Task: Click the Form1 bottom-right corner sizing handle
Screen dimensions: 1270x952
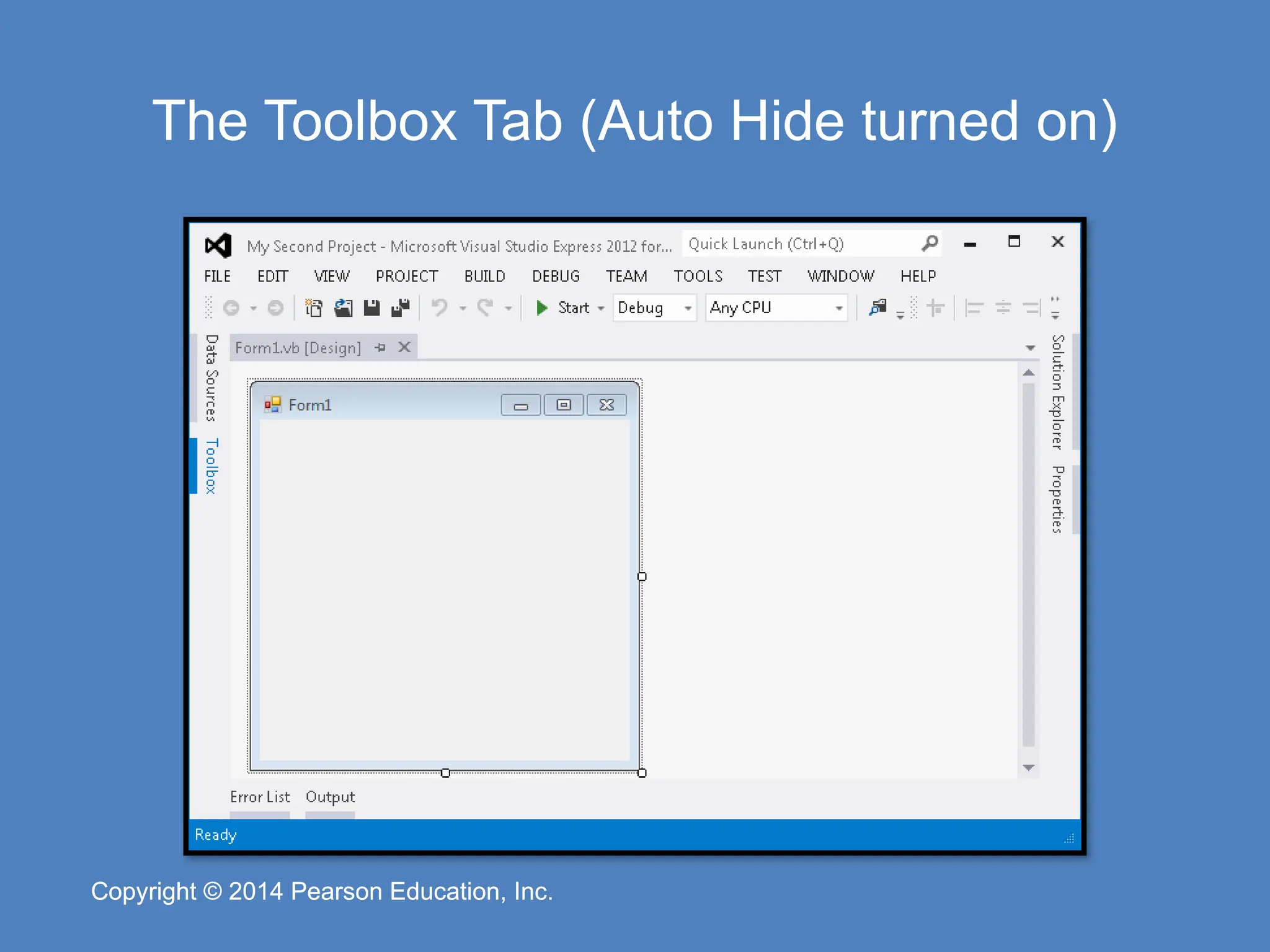Action: coord(642,773)
